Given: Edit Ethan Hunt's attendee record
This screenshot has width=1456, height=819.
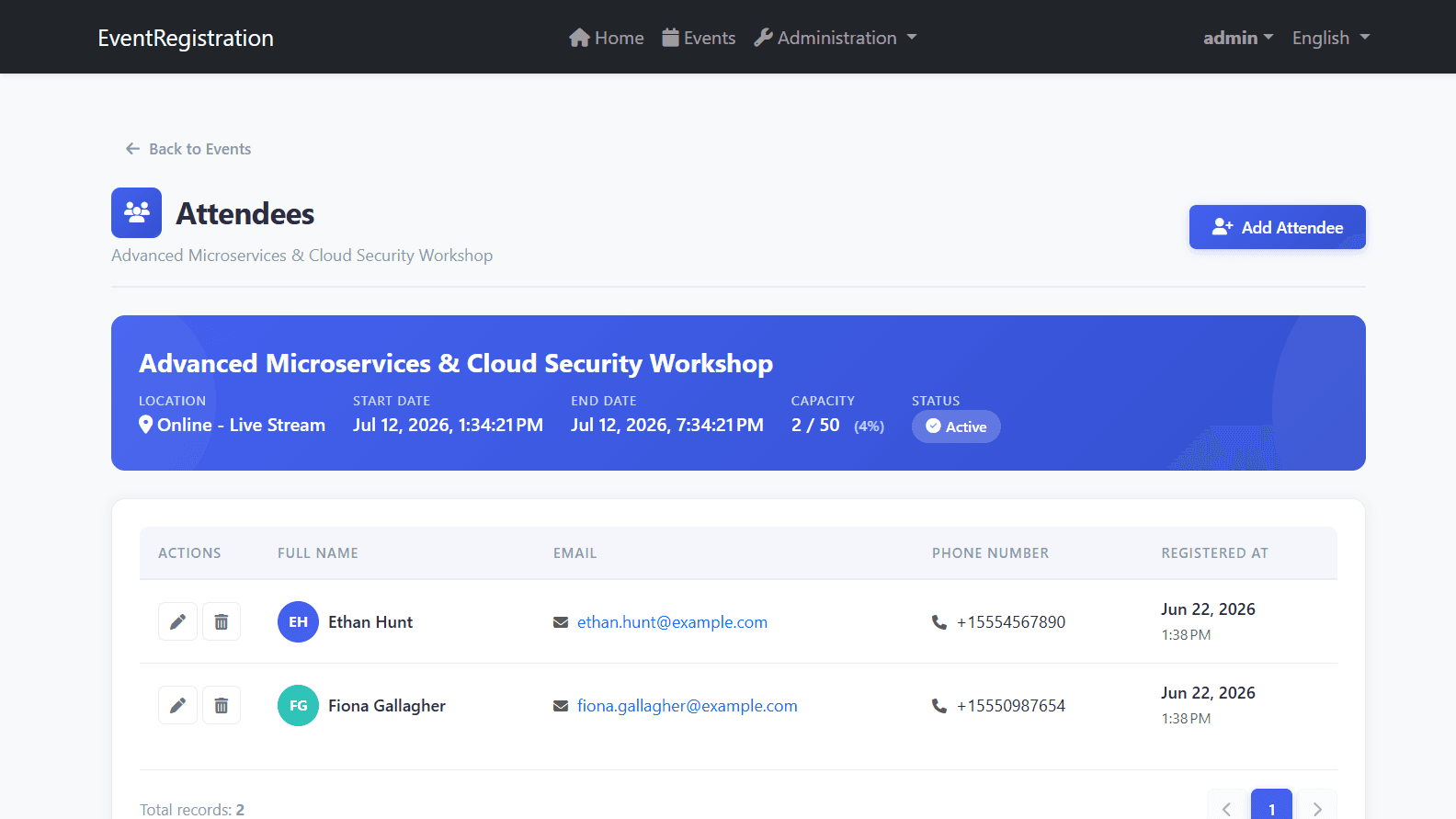Looking at the screenshot, I should (177, 621).
